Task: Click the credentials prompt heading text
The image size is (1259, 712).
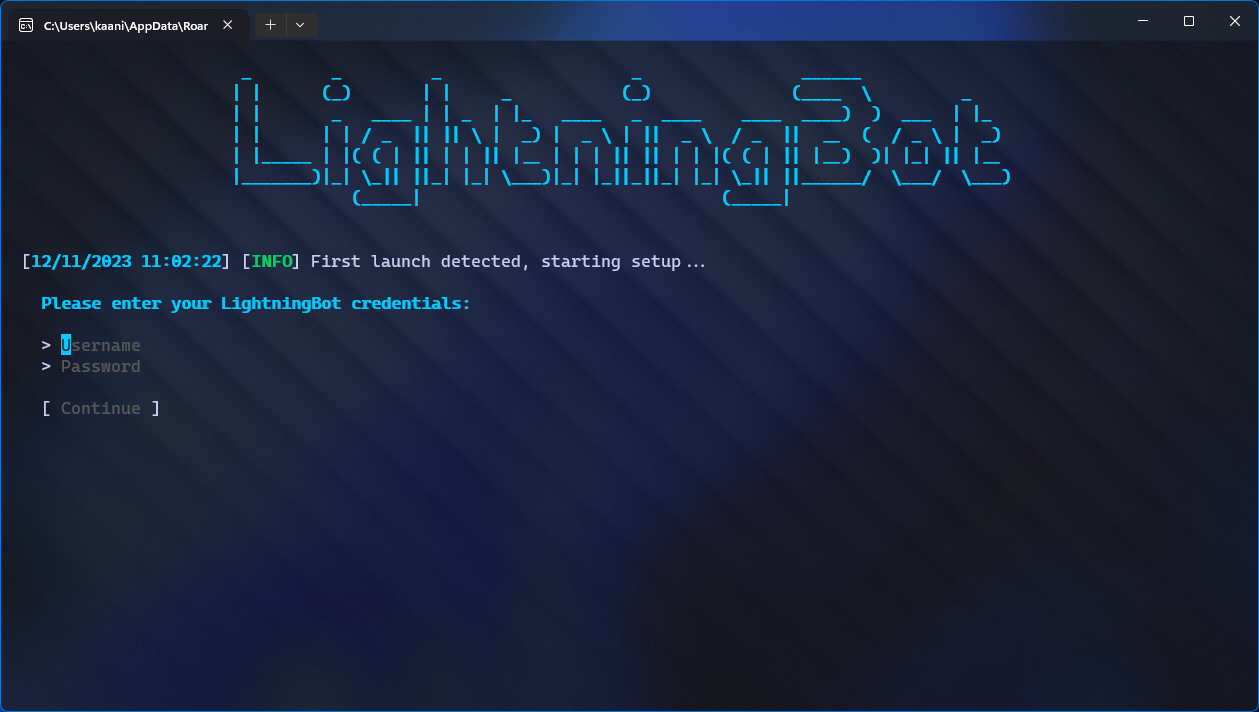Action: [255, 302]
